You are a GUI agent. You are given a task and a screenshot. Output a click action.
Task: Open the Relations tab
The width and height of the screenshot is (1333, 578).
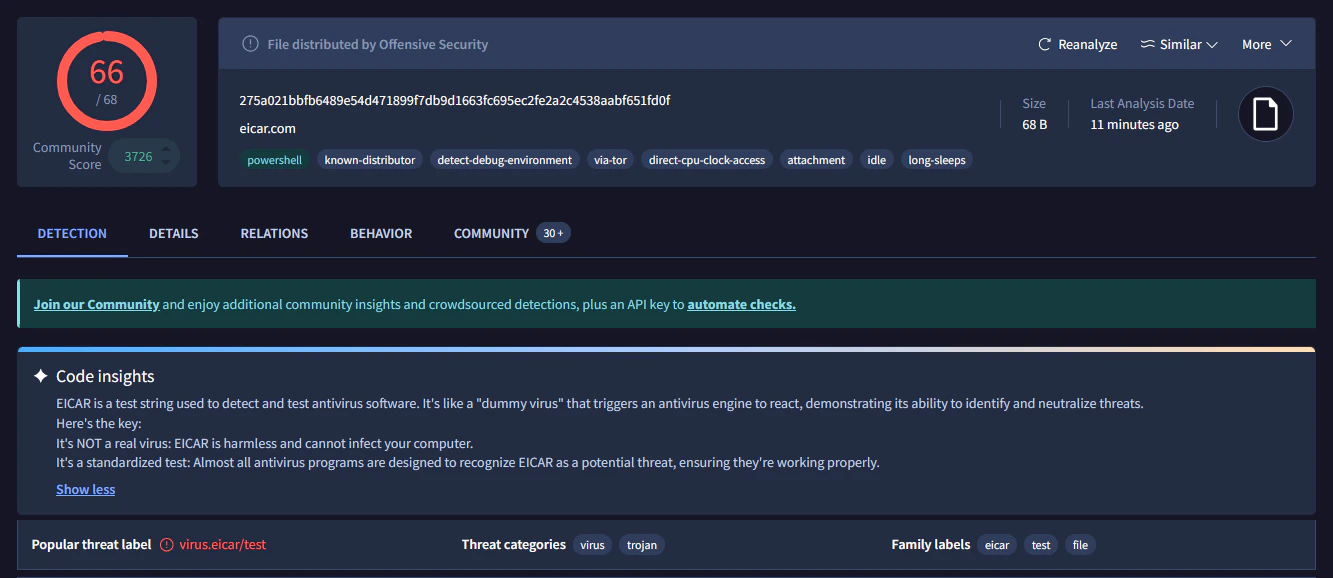pos(274,233)
